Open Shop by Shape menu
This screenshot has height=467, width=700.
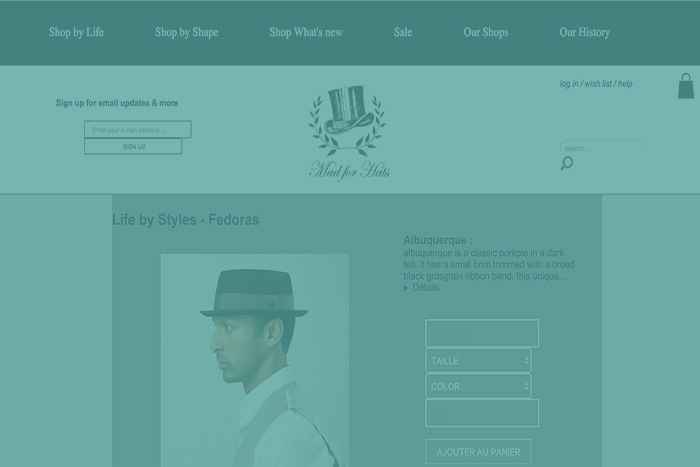point(186,32)
